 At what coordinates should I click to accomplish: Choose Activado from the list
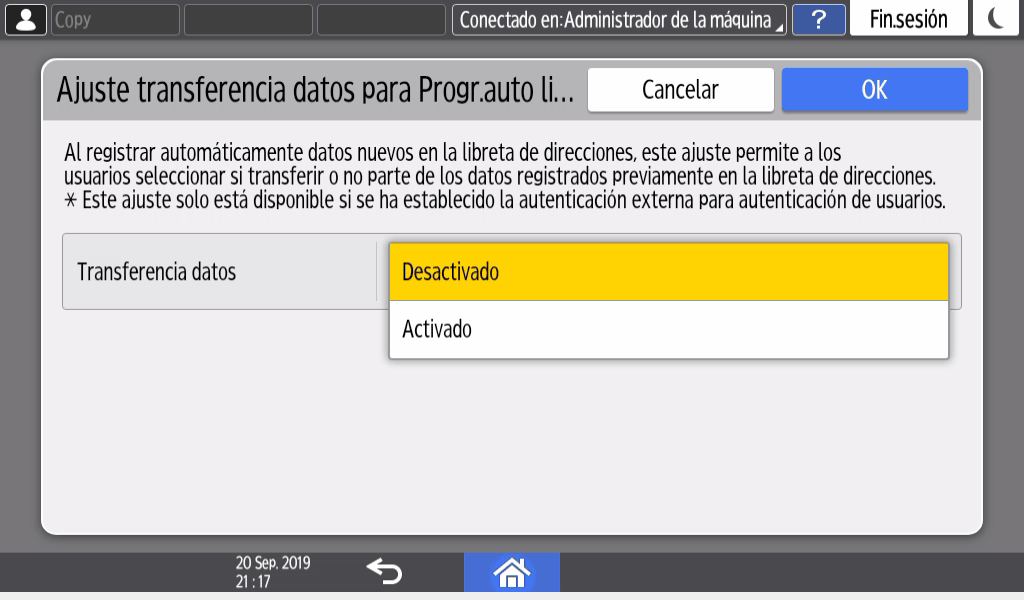(668, 330)
